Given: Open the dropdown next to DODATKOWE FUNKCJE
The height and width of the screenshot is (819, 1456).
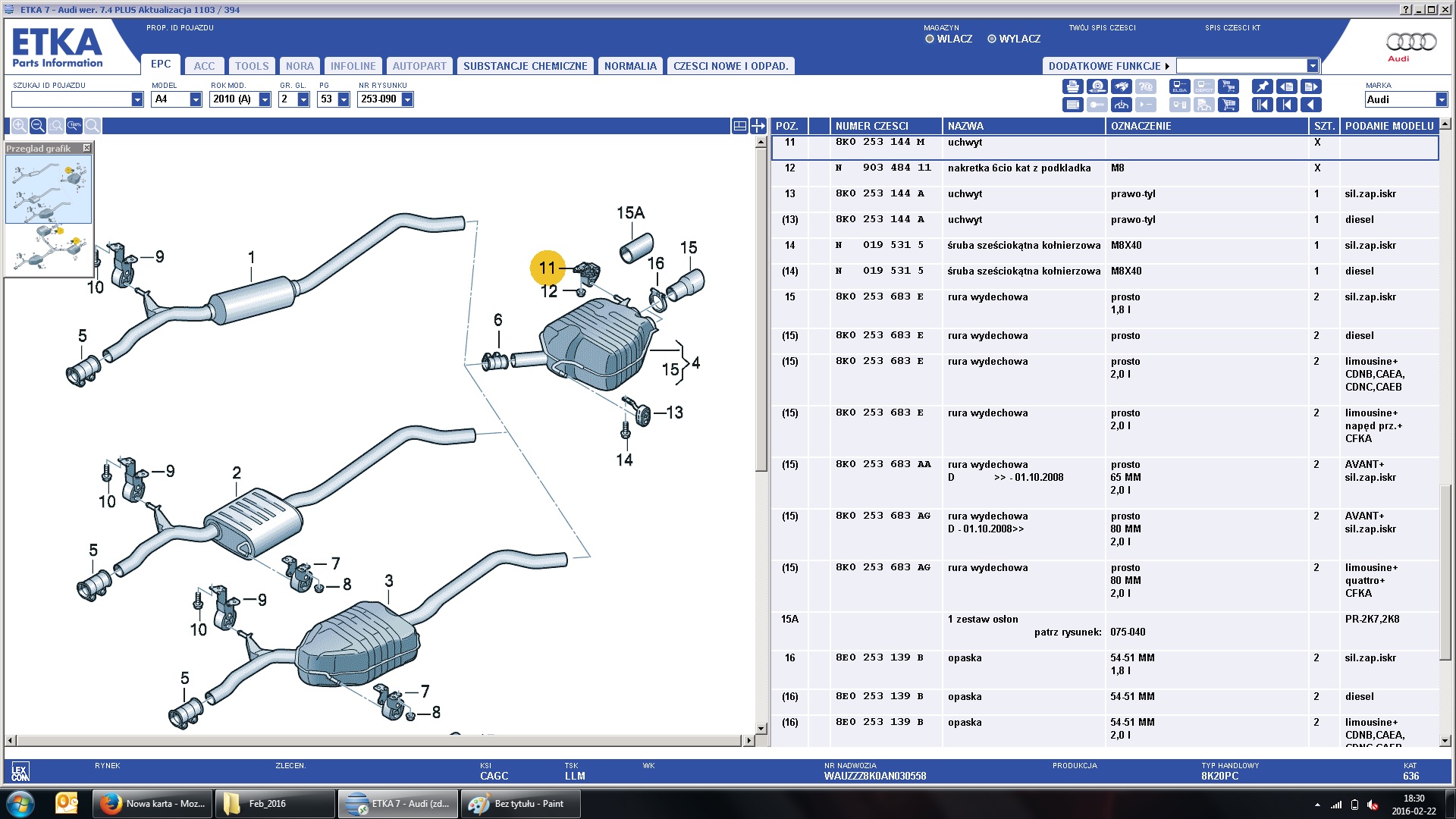Looking at the screenshot, I should point(1313,66).
